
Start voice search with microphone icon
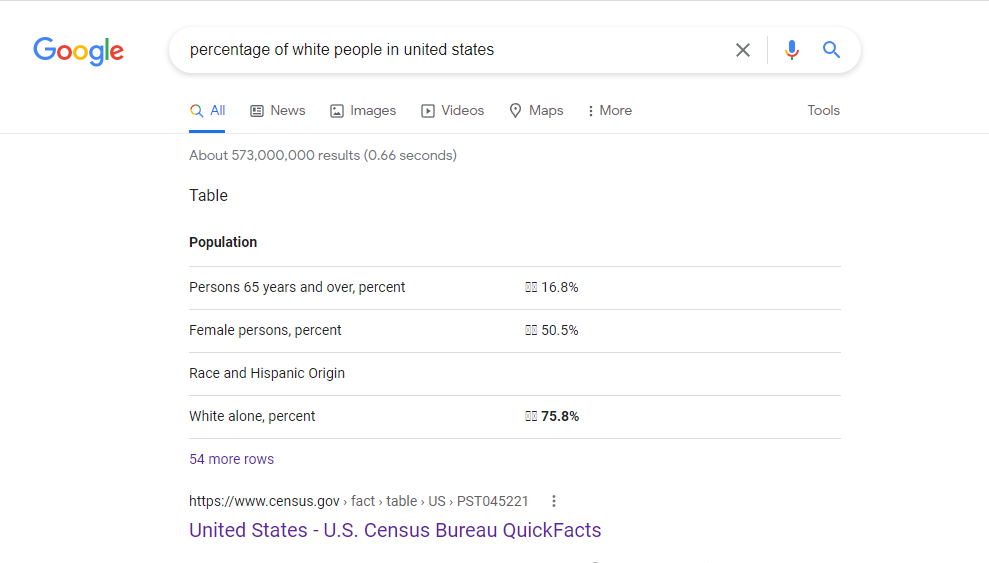coord(792,50)
